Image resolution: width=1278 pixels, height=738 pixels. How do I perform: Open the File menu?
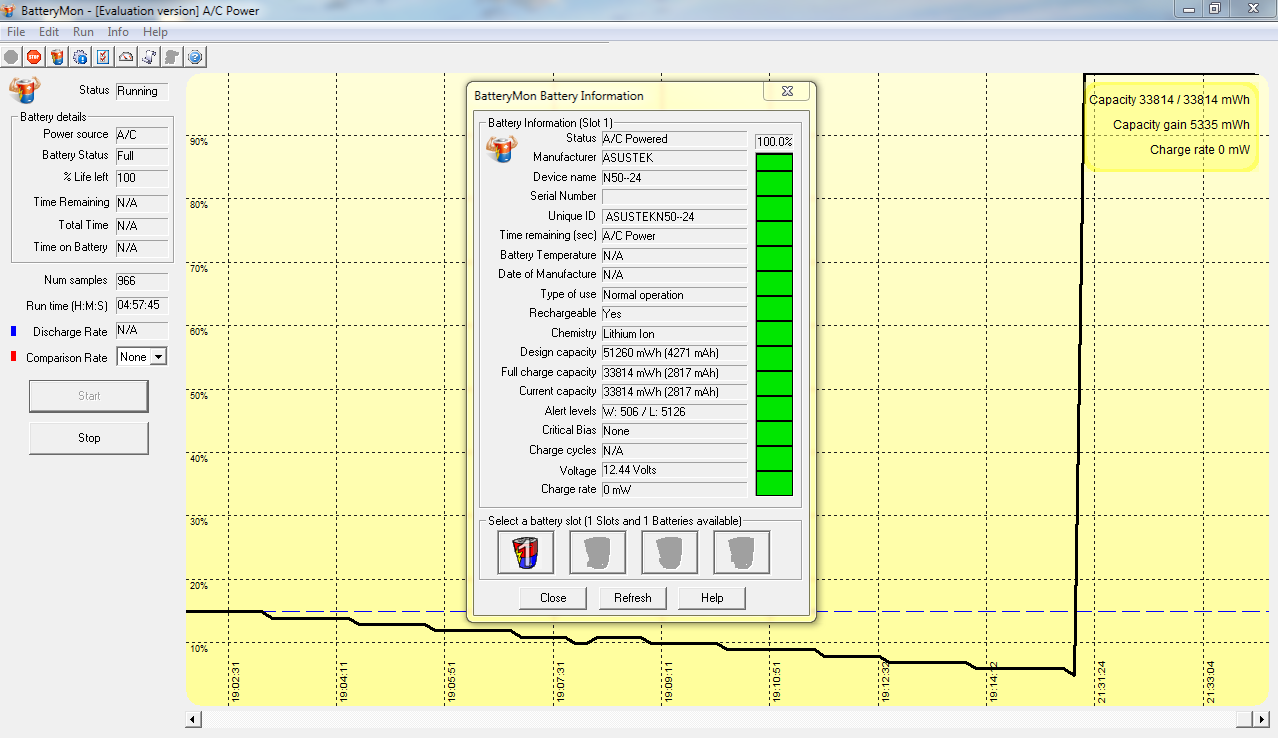tap(16, 32)
